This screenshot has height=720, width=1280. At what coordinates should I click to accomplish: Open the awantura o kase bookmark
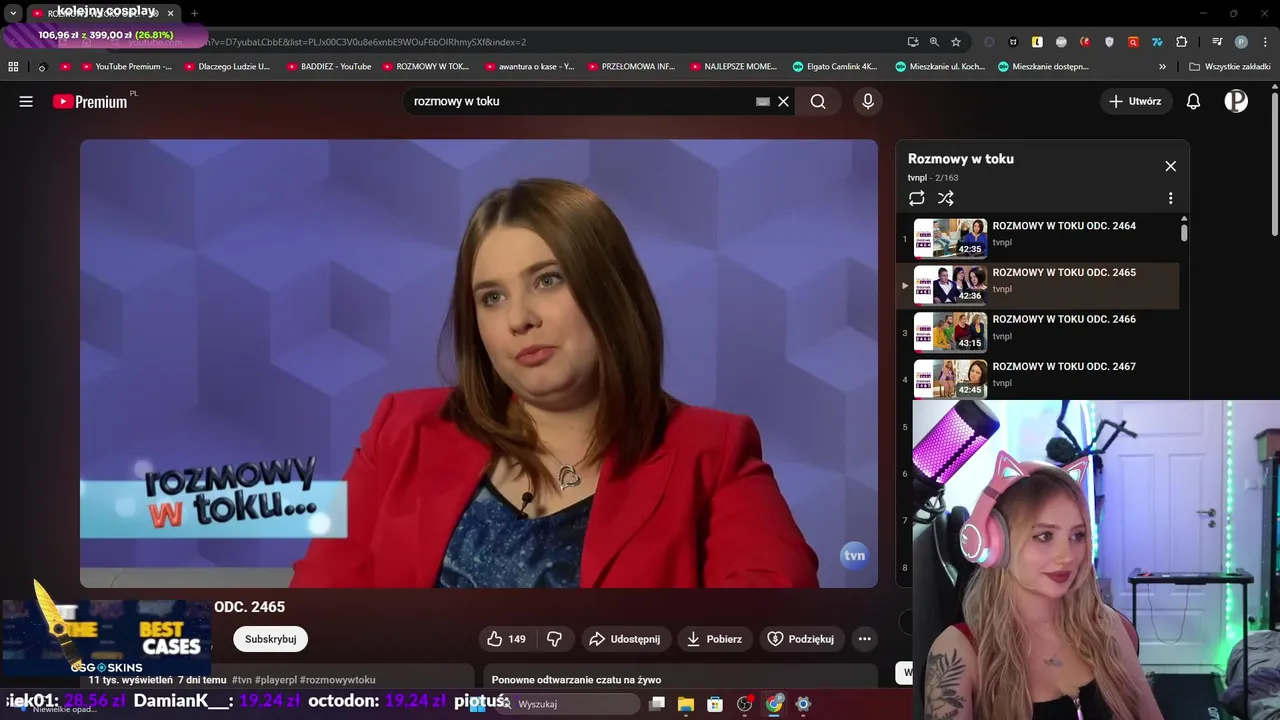click(x=529, y=67)
